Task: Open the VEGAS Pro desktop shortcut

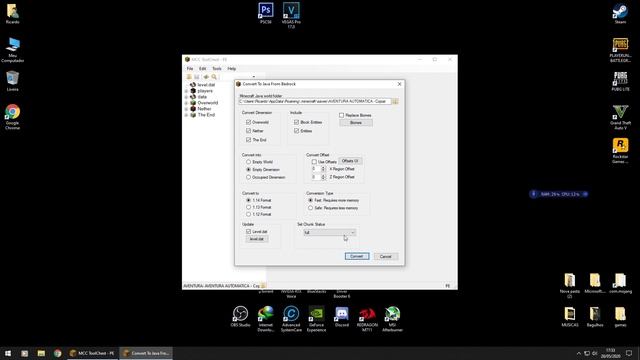Action: point(291,15)
